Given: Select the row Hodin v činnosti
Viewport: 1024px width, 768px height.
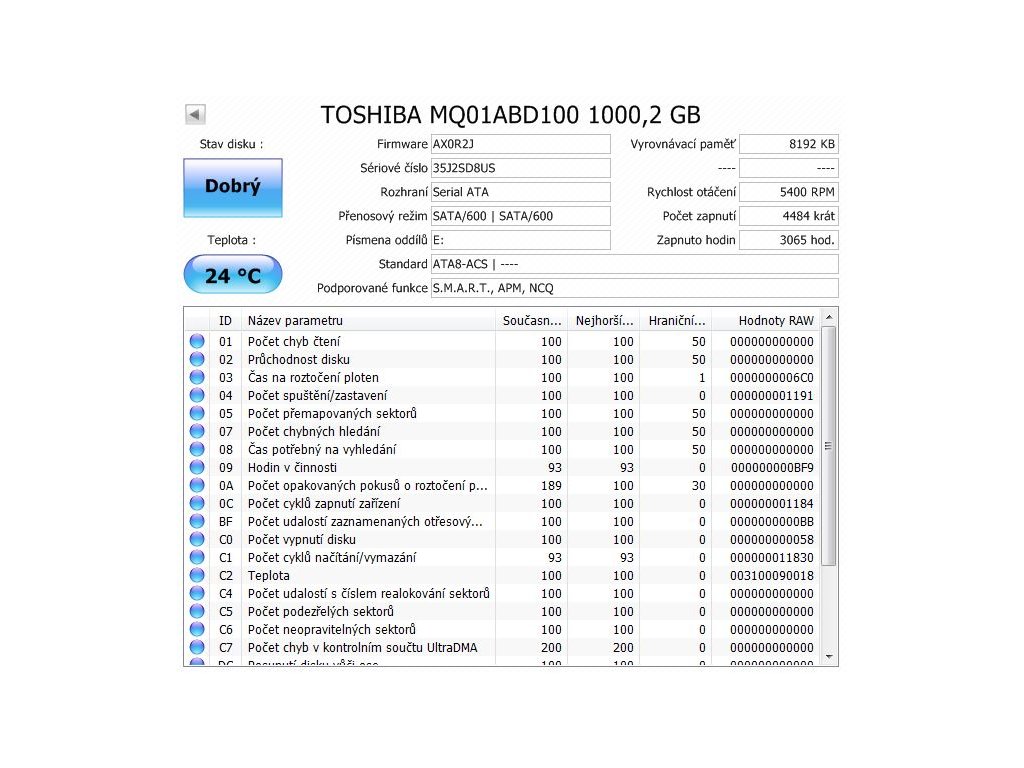Looking at the screenshot, I should [502, 468].
